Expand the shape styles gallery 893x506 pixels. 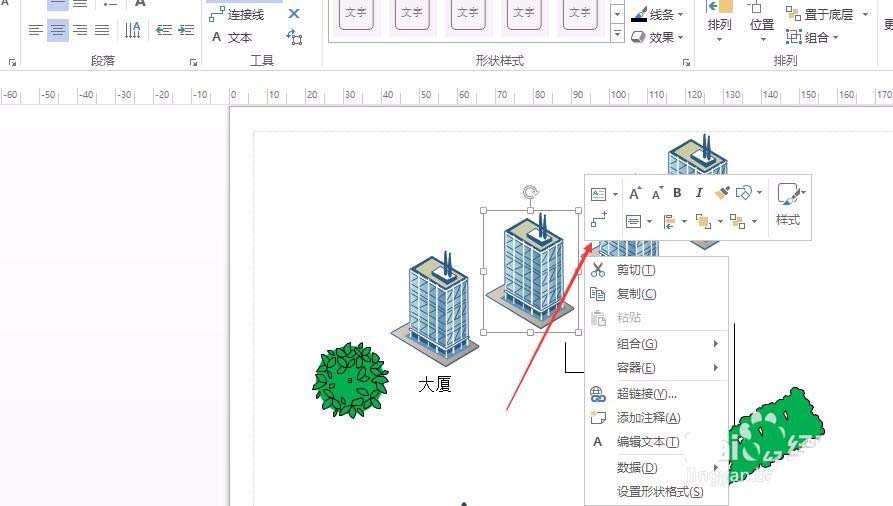coord(617,34)
